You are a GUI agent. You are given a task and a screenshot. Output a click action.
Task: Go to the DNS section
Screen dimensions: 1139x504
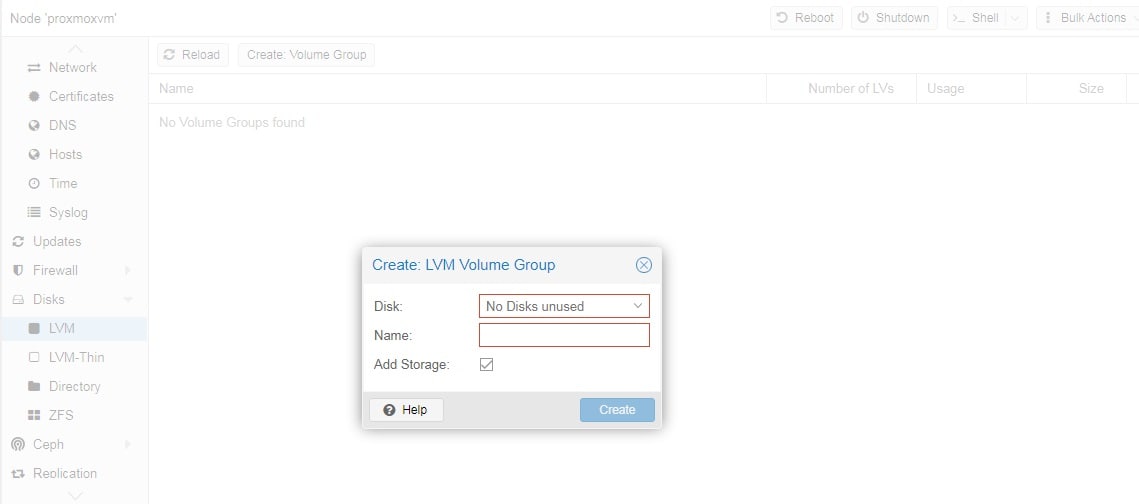62,126
